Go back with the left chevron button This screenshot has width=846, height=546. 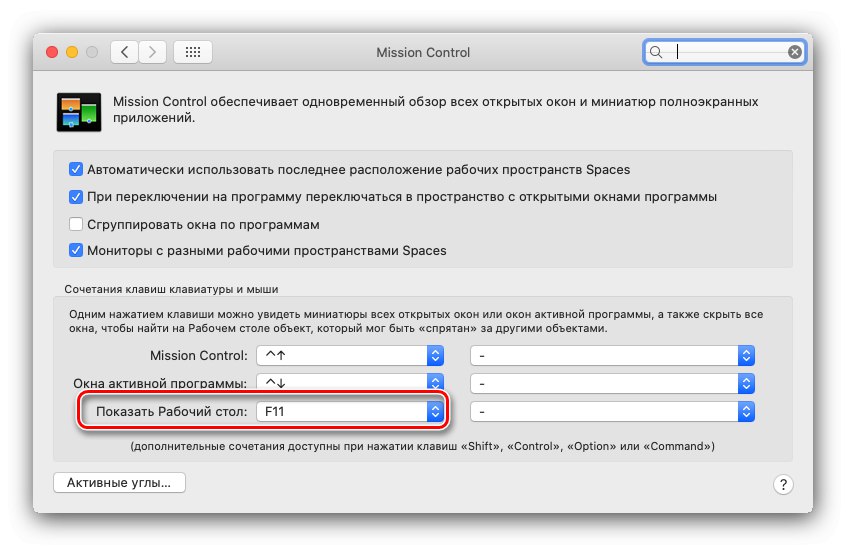[125, 52]
